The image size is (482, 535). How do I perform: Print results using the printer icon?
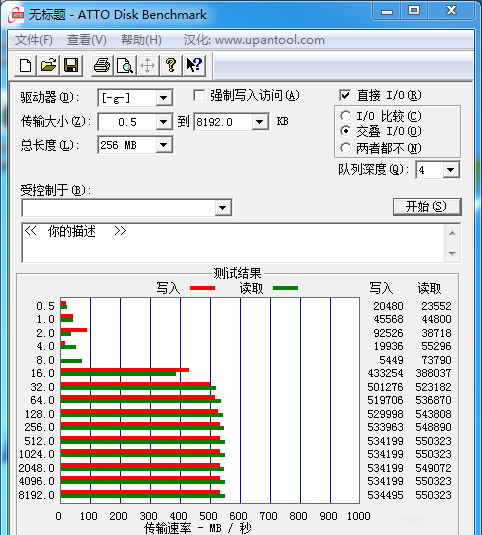(102, 65)
